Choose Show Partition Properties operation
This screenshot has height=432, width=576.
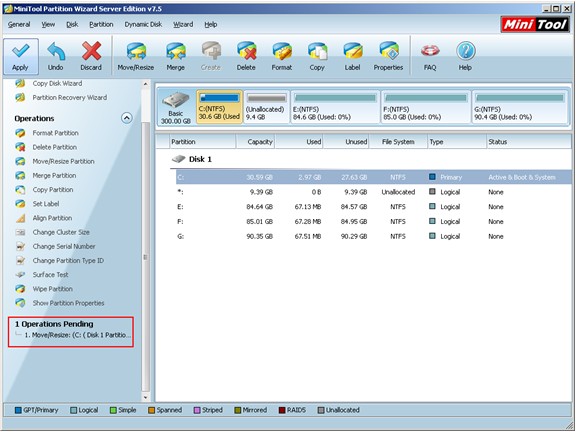click(60, 303)
